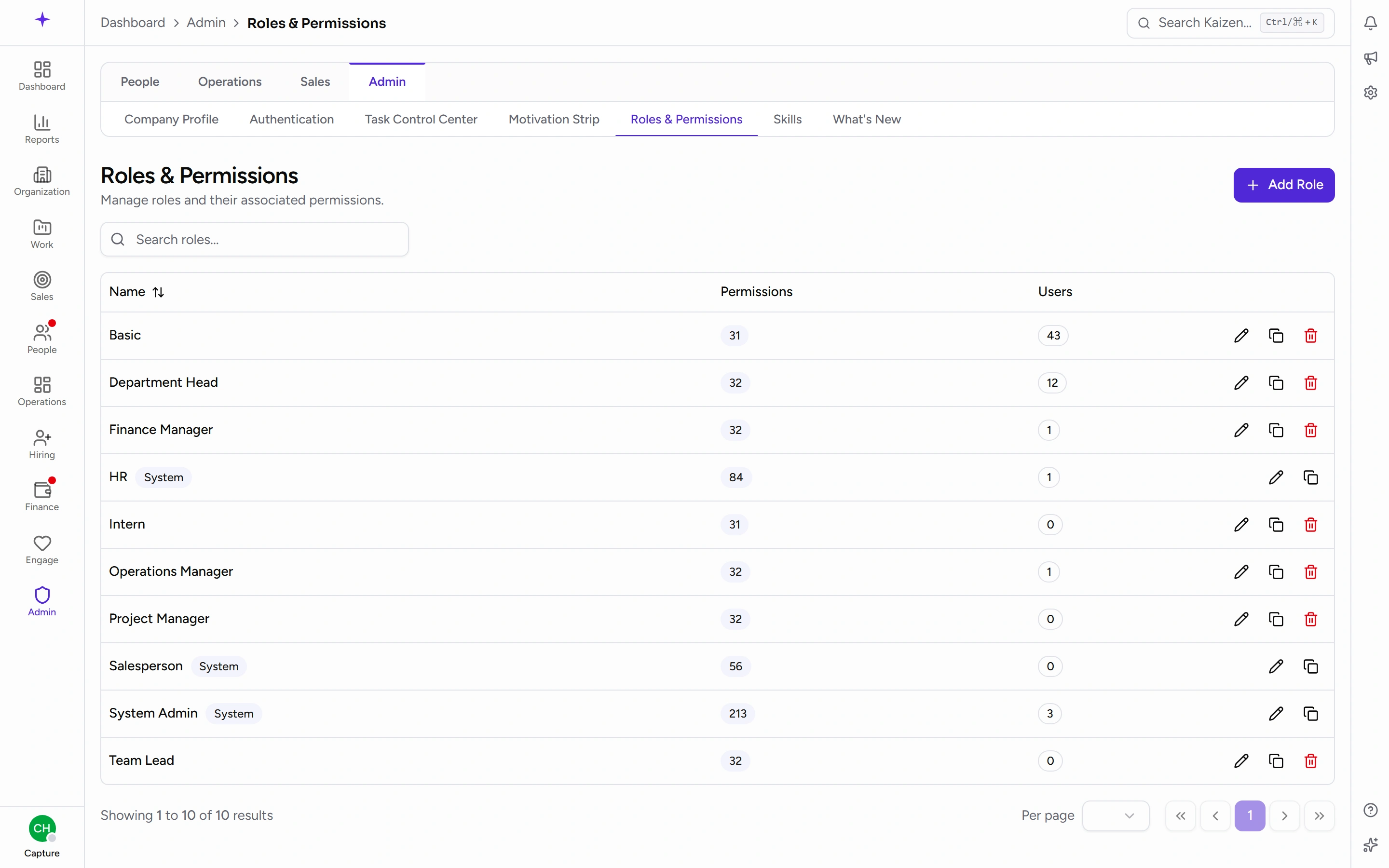Image resolution: width=1389 pixels, height=868 pixels.
Task: Go to Organization in the sidebar
Action: tap(42, 181)
